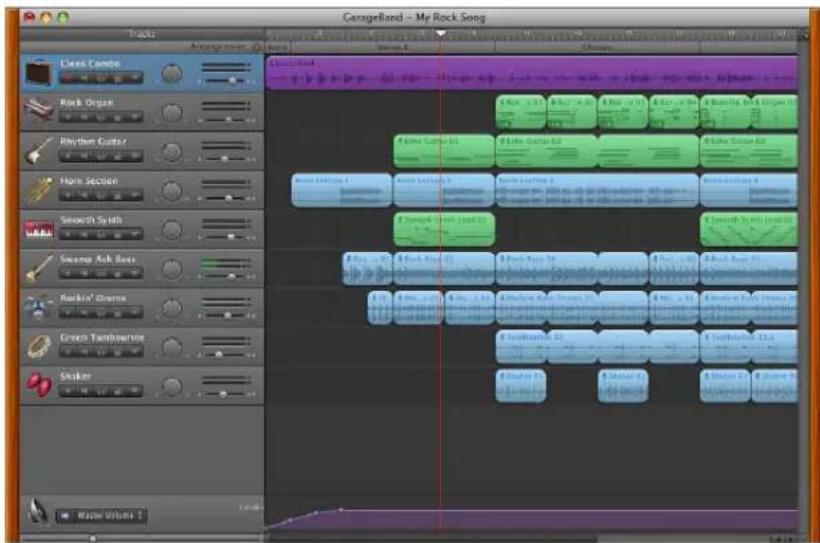Toggle record enable on Clean Combo track

(67, 78)
